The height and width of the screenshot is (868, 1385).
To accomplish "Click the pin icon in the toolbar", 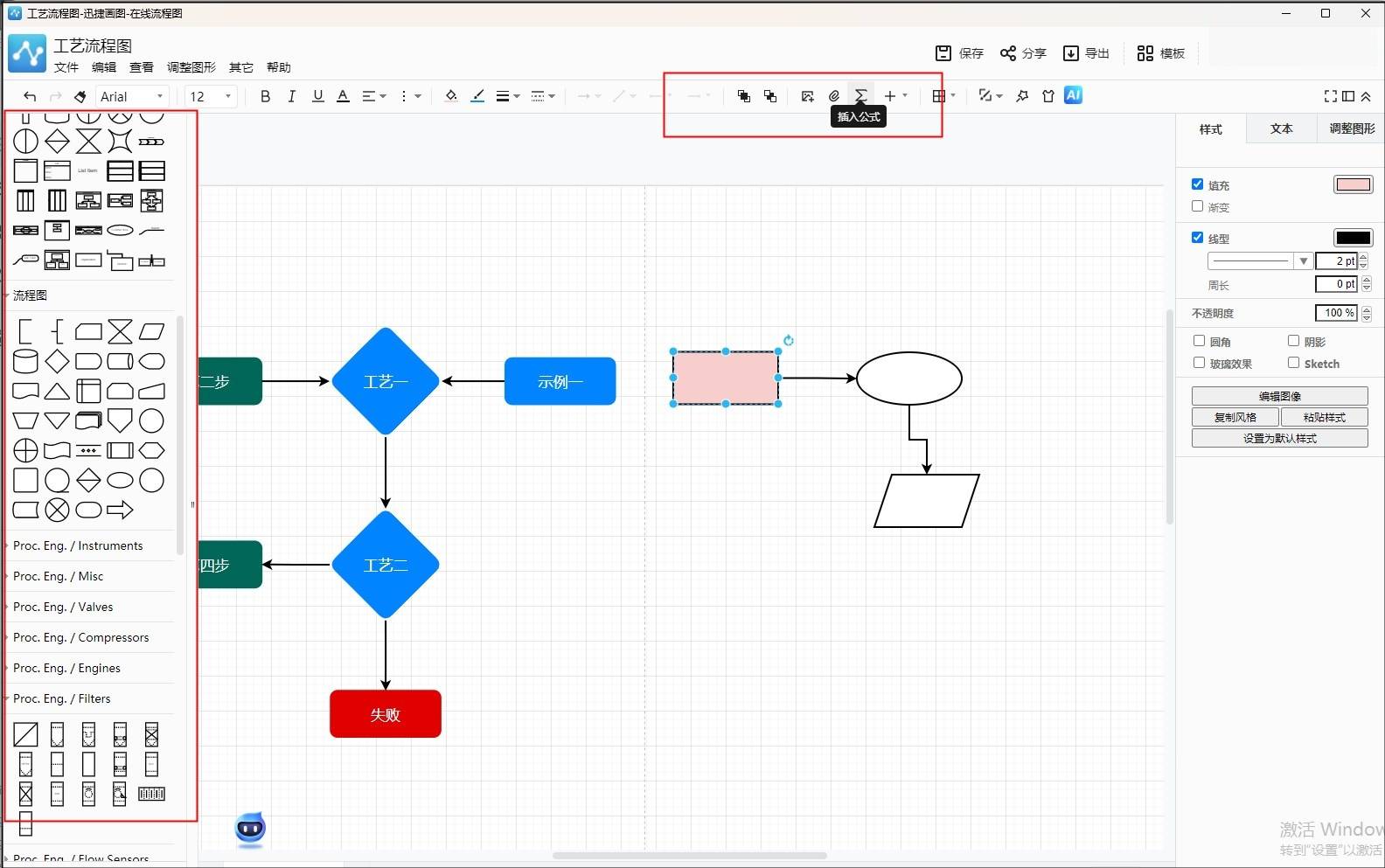I will 1022,96.
